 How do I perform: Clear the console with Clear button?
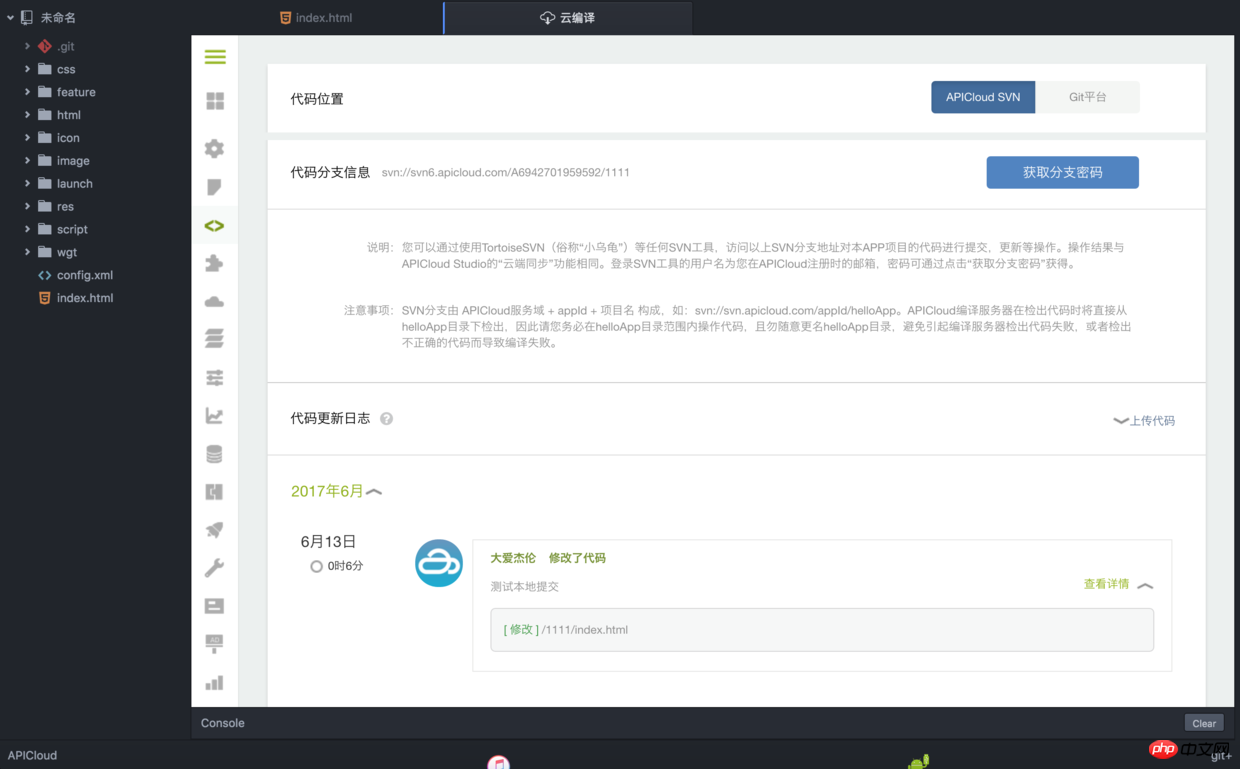point(1204,723)
